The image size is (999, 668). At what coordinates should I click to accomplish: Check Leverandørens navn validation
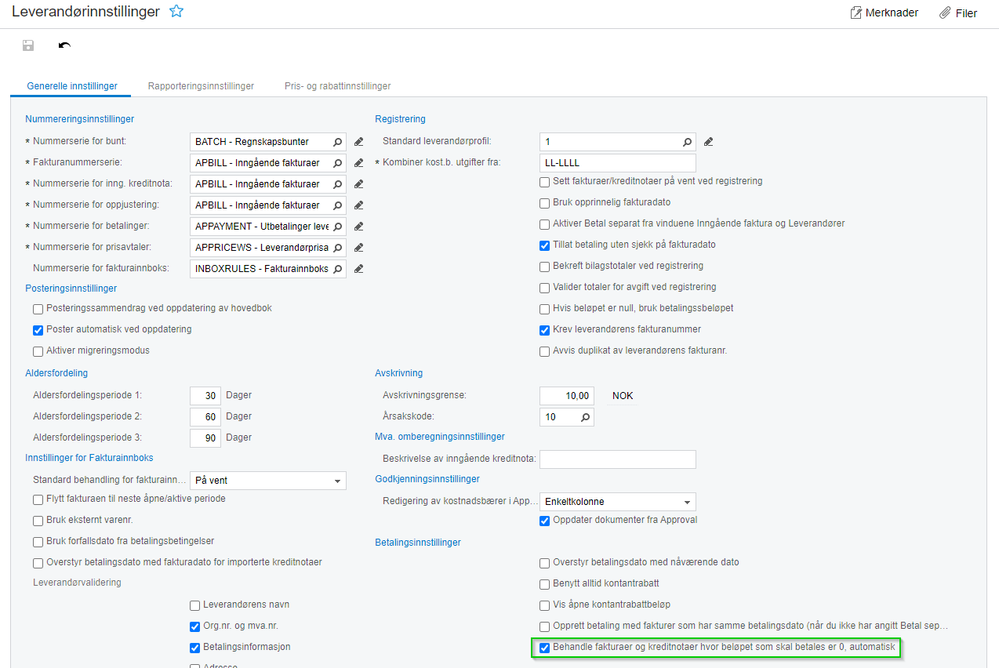click(x=195, y=606)
